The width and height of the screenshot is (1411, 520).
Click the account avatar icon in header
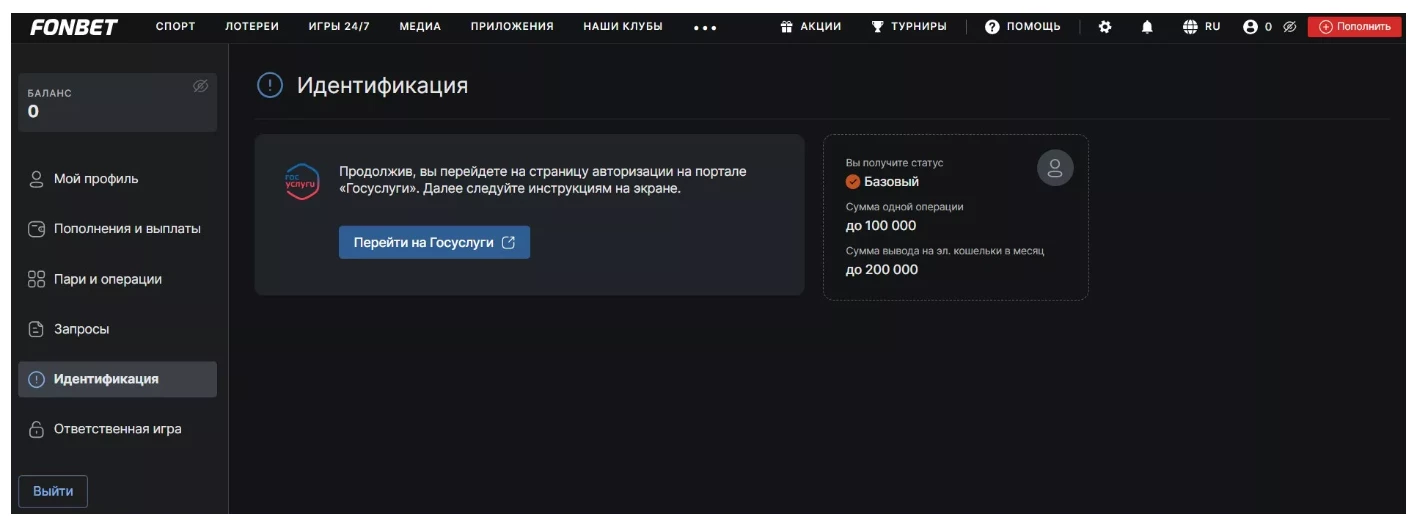coord(1250,27)
